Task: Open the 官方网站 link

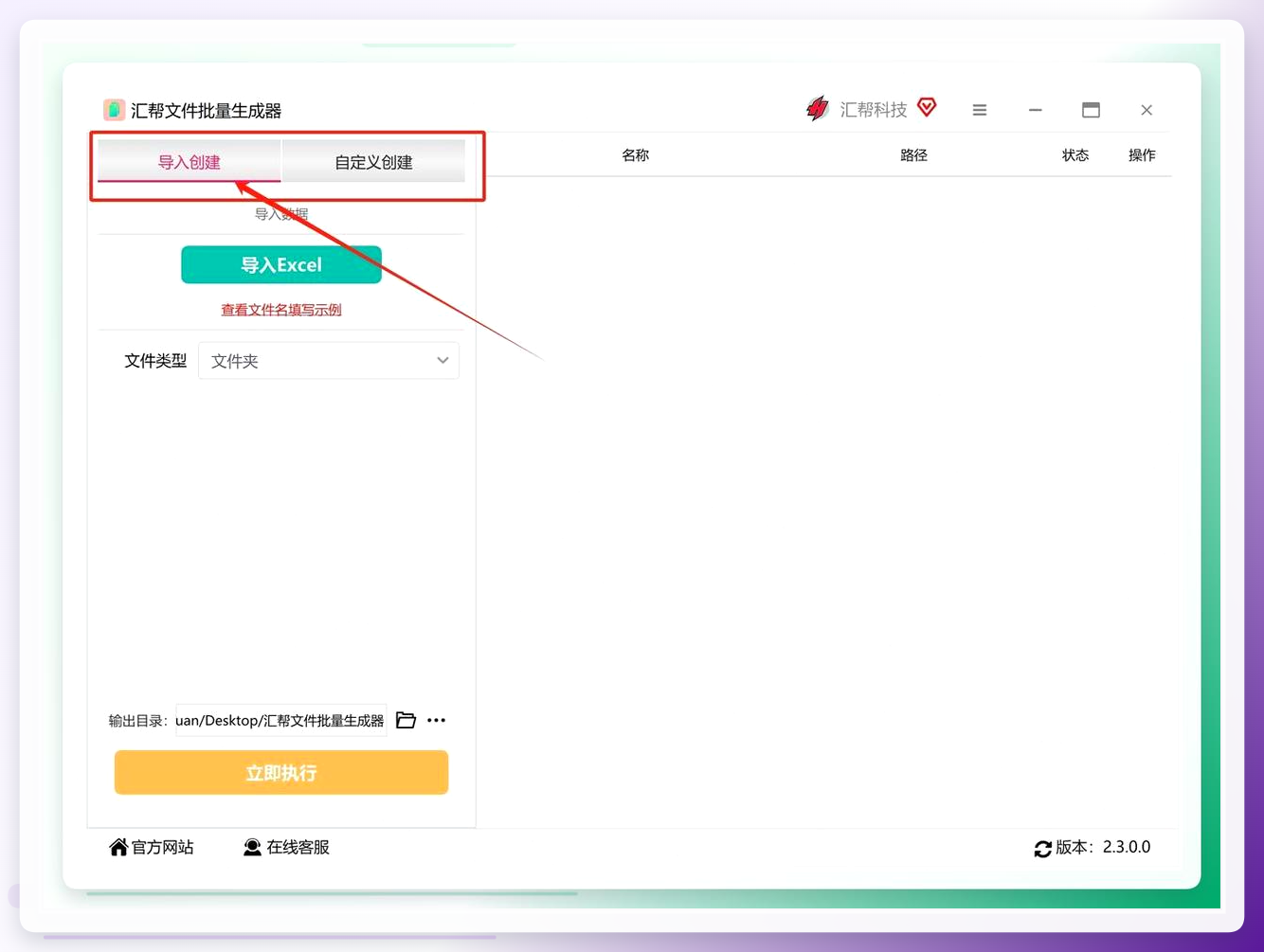Action: tap(152, 847)
